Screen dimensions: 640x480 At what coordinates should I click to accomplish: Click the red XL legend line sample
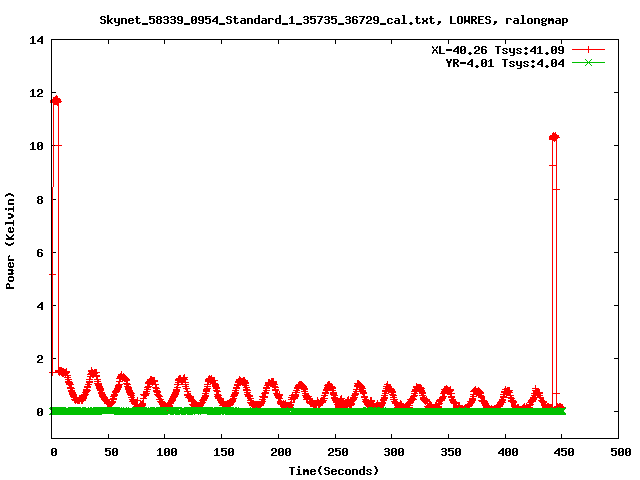point(588,50)
